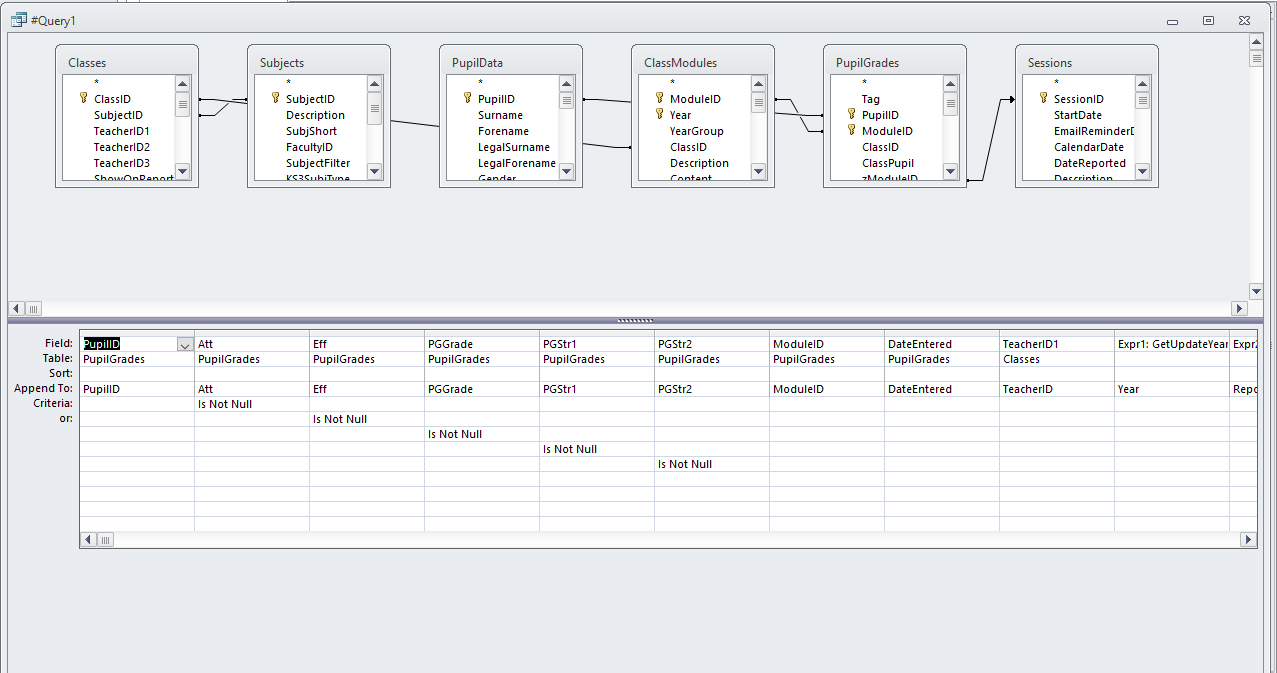
Task: Select the ClassID key field in Classes
Action: (x=112, y=99)
